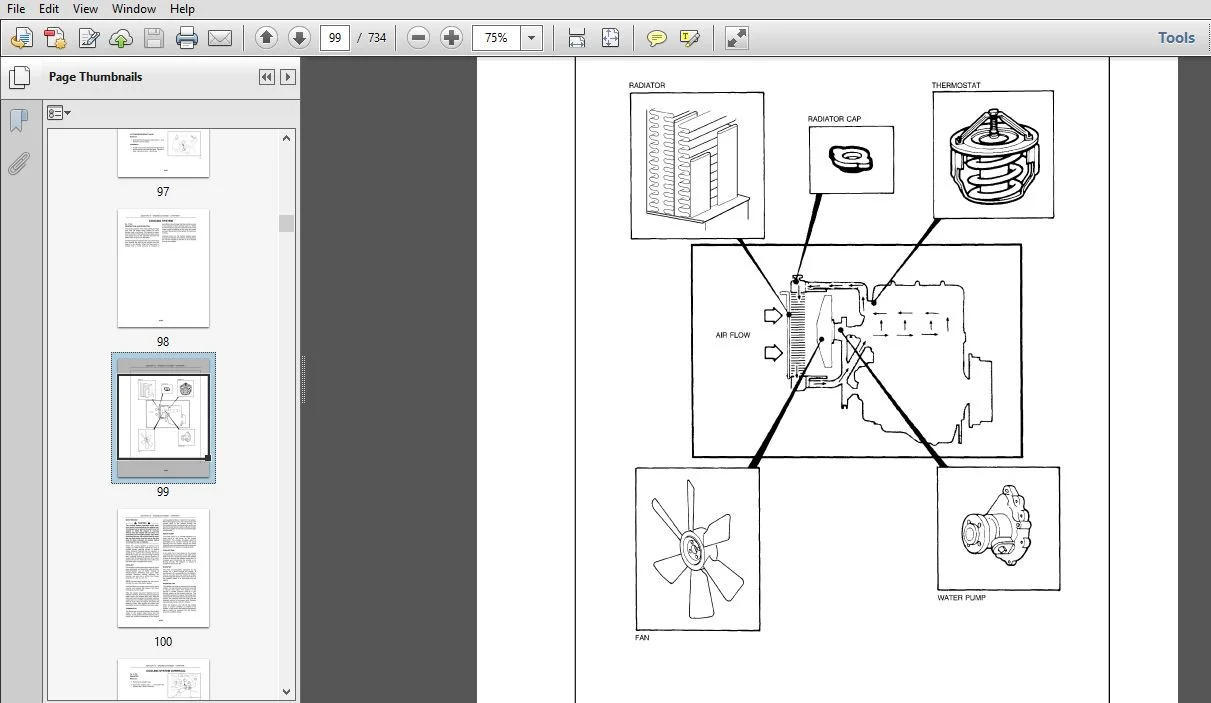Select page 99 thumbnail
This screenshot has width=1211, height=703.
163,417
